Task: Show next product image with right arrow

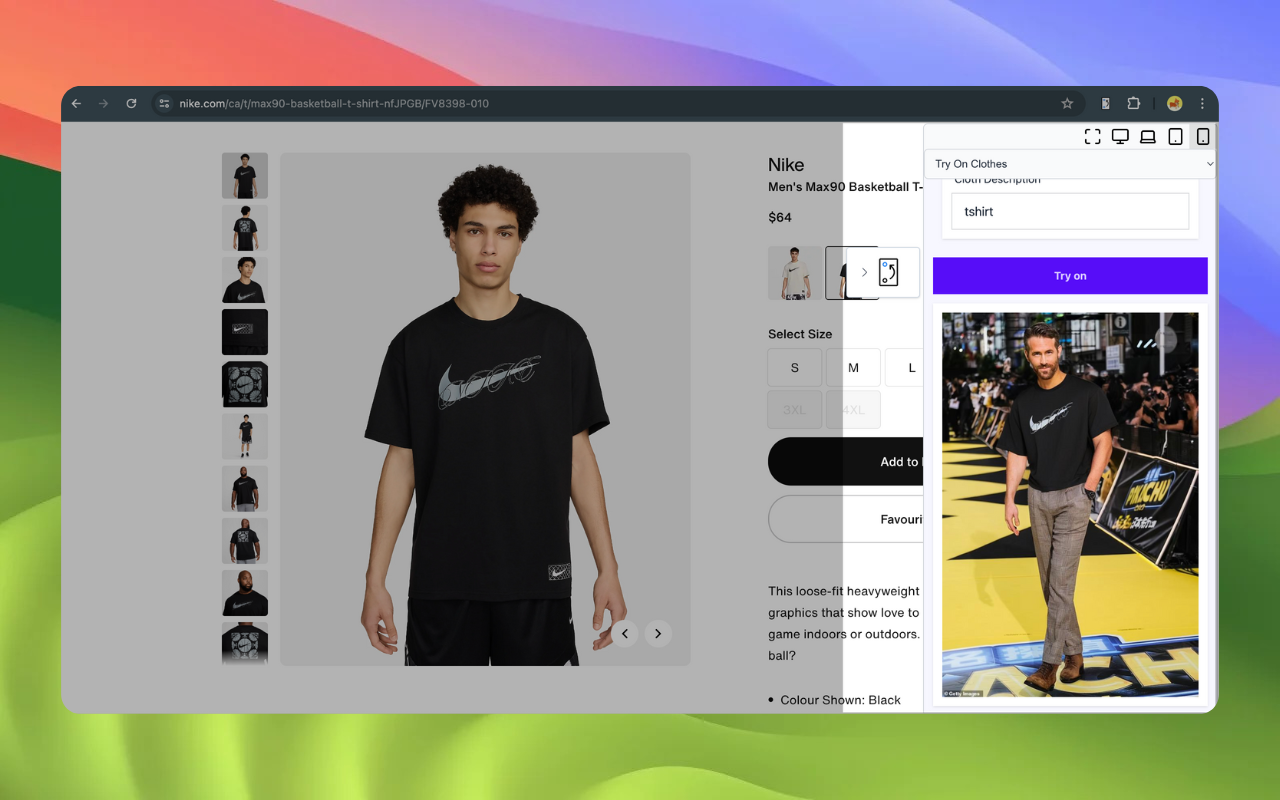Action: pyautogui.click(x=657, y=633)
